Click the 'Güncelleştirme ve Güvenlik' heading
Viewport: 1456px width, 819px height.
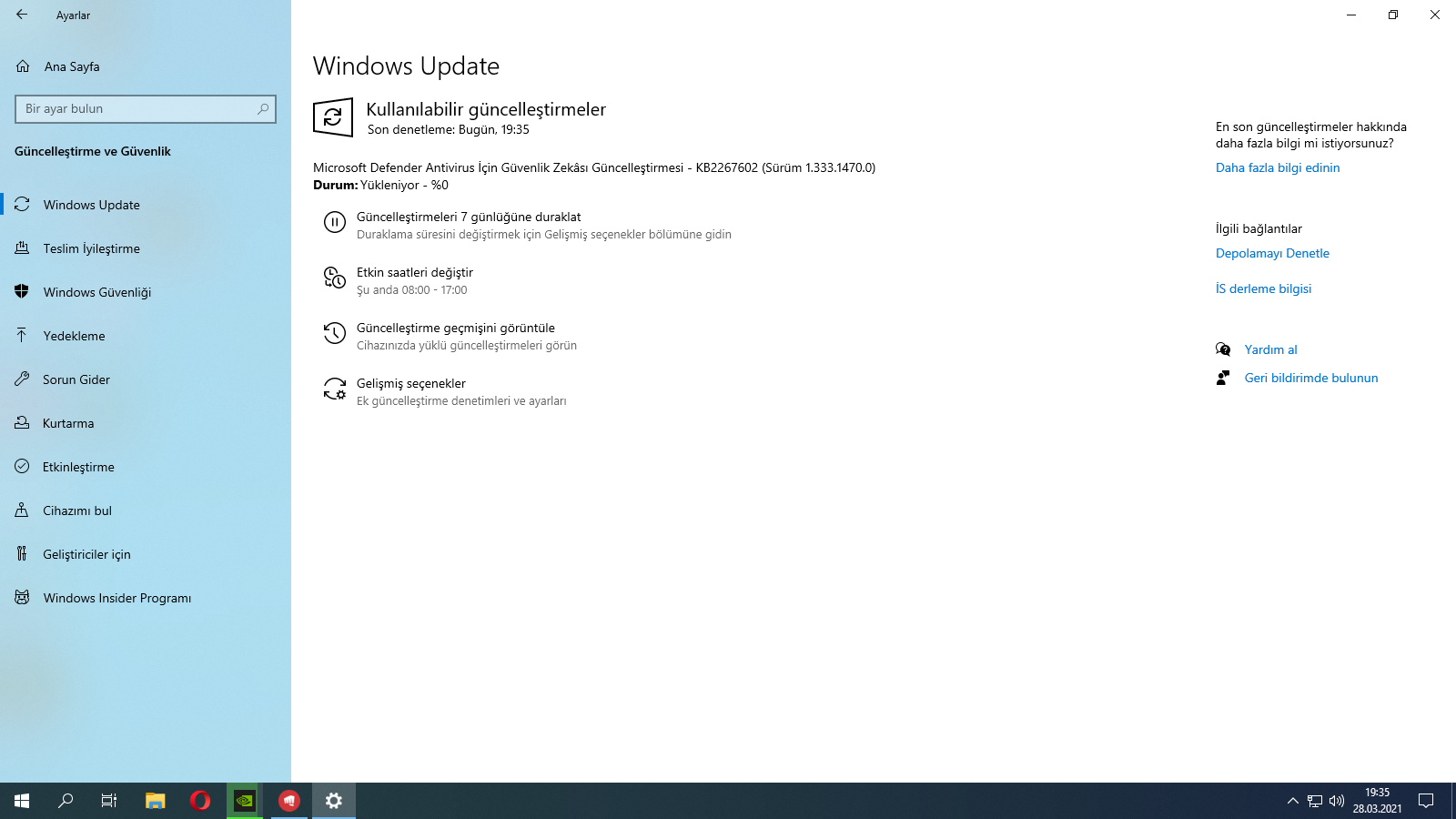93,151
